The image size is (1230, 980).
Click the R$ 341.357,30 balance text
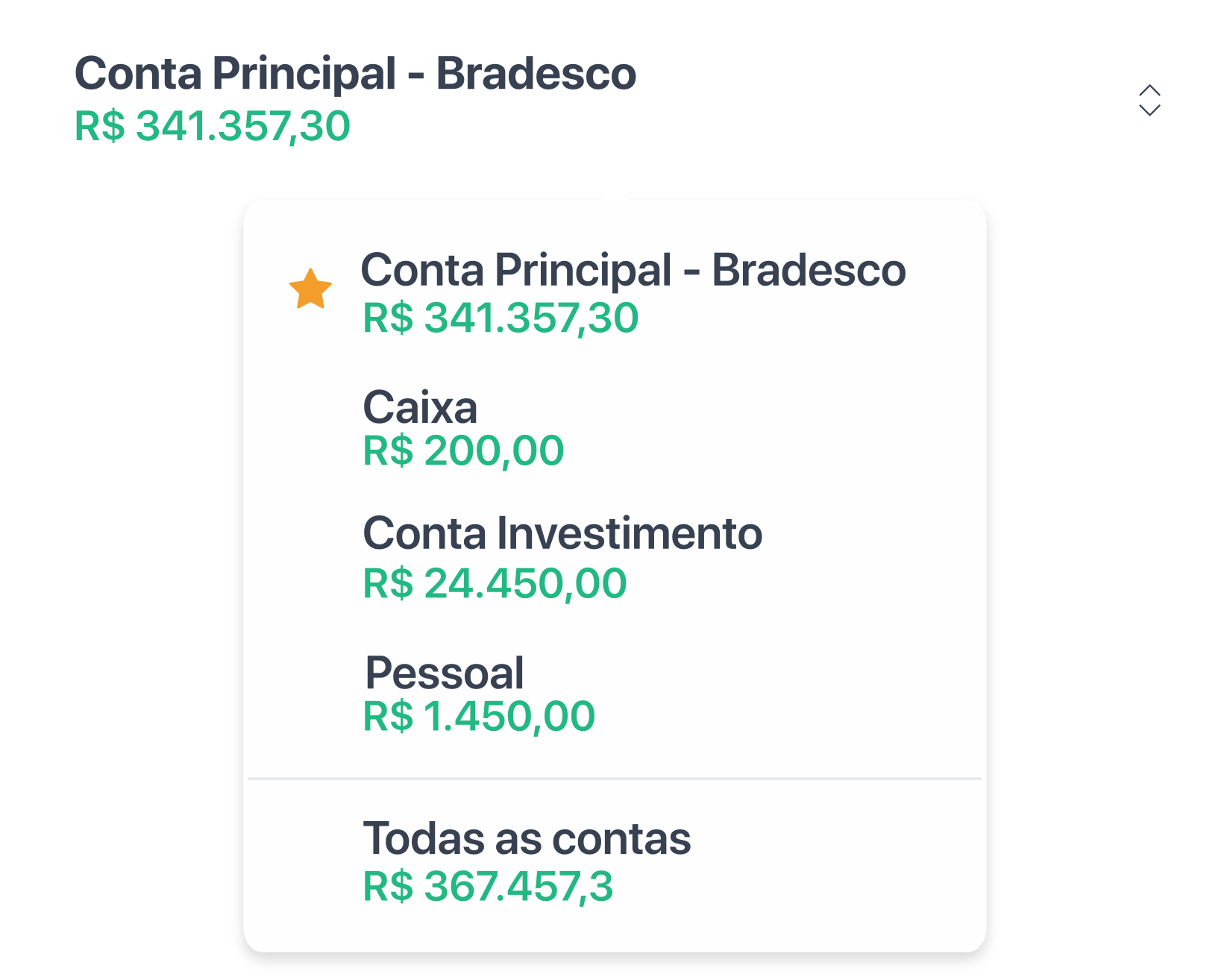click(x=210, y=125)
